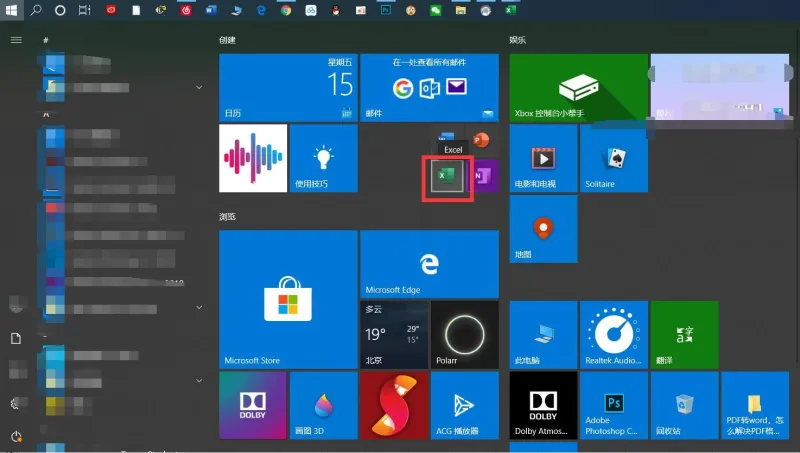Viewport: 800px width, 453px height.
Task: Click the 浏览 tile group header
Action: (228, 216)
